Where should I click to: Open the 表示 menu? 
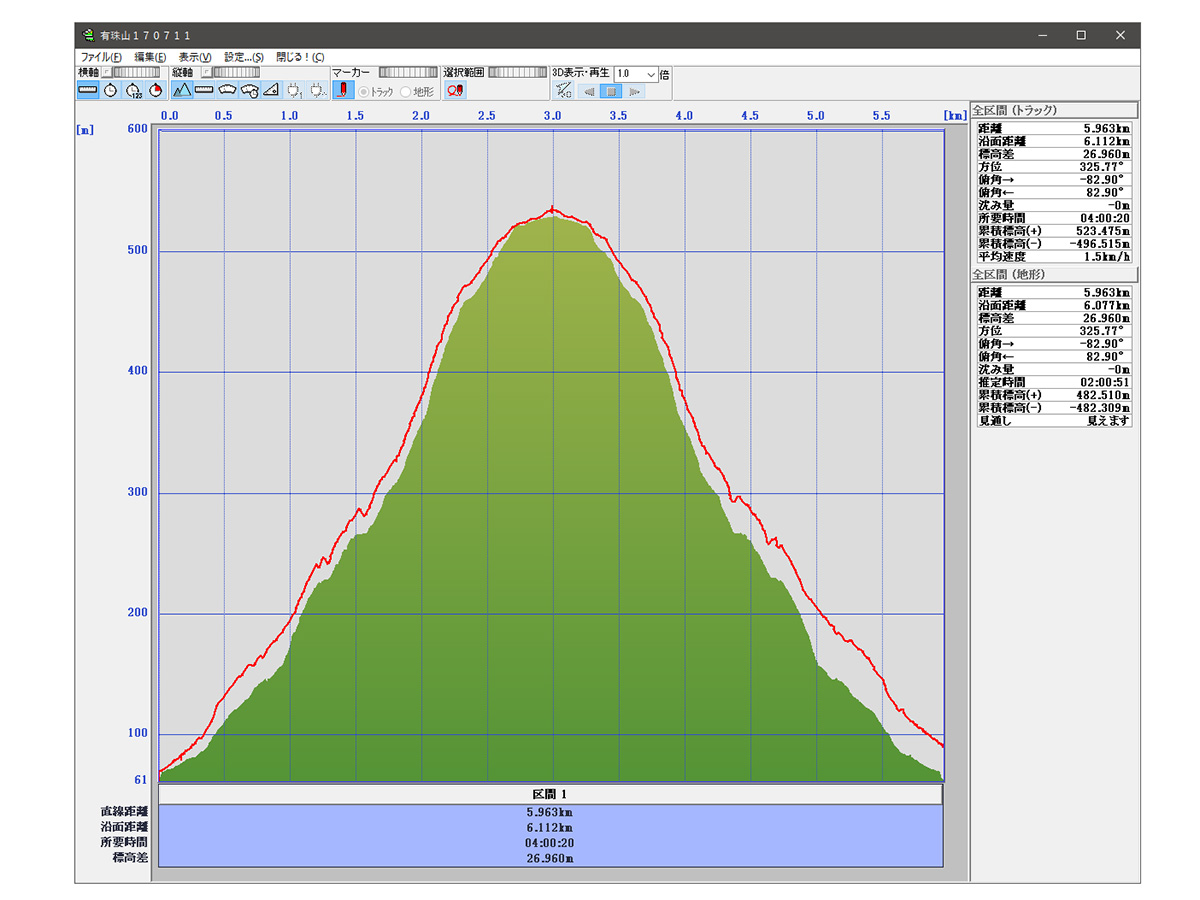(195, 57)
